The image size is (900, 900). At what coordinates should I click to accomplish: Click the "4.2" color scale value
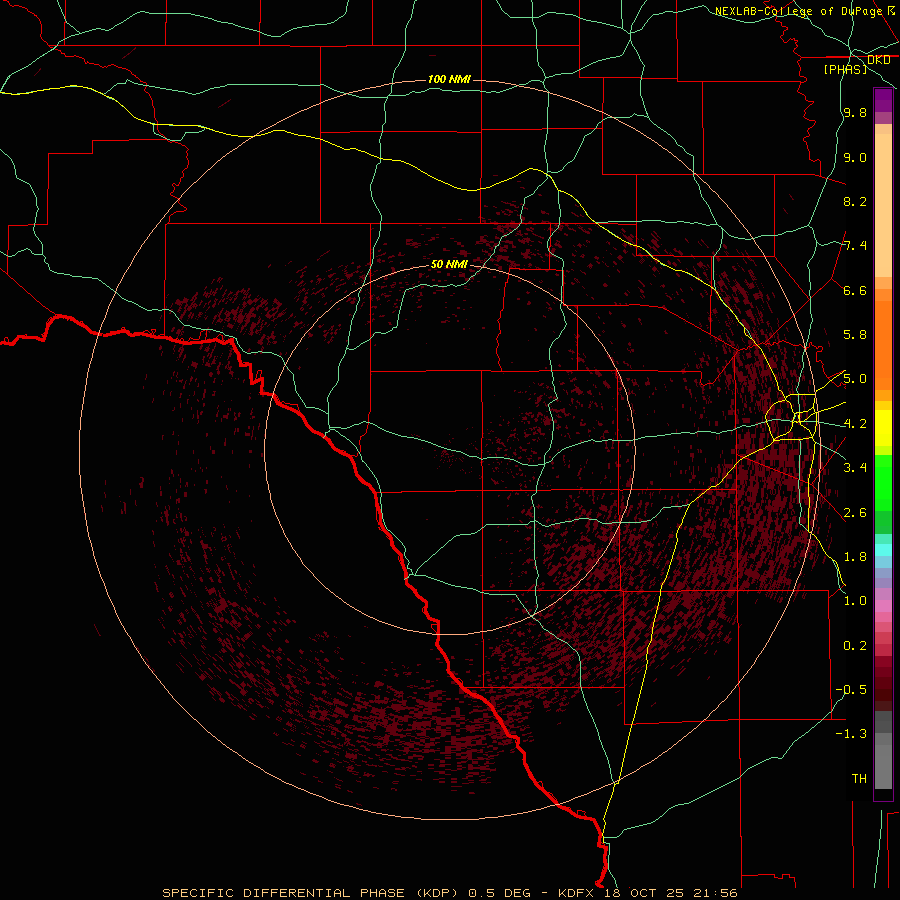tap(855, 424)
